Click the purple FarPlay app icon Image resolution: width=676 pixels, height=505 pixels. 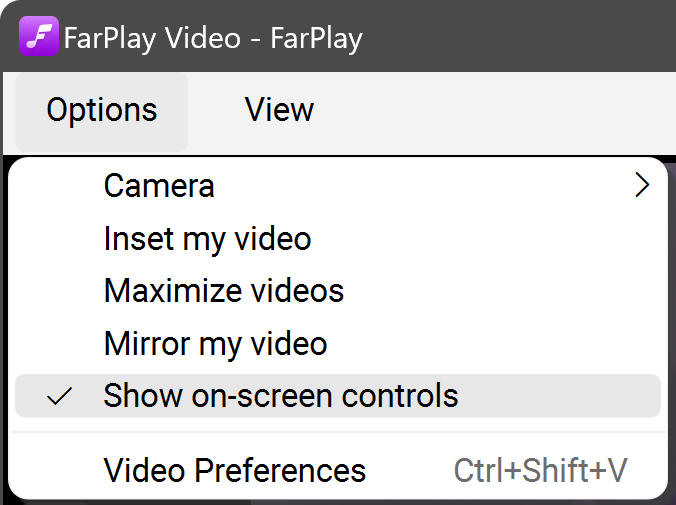(x=38, y=37)
